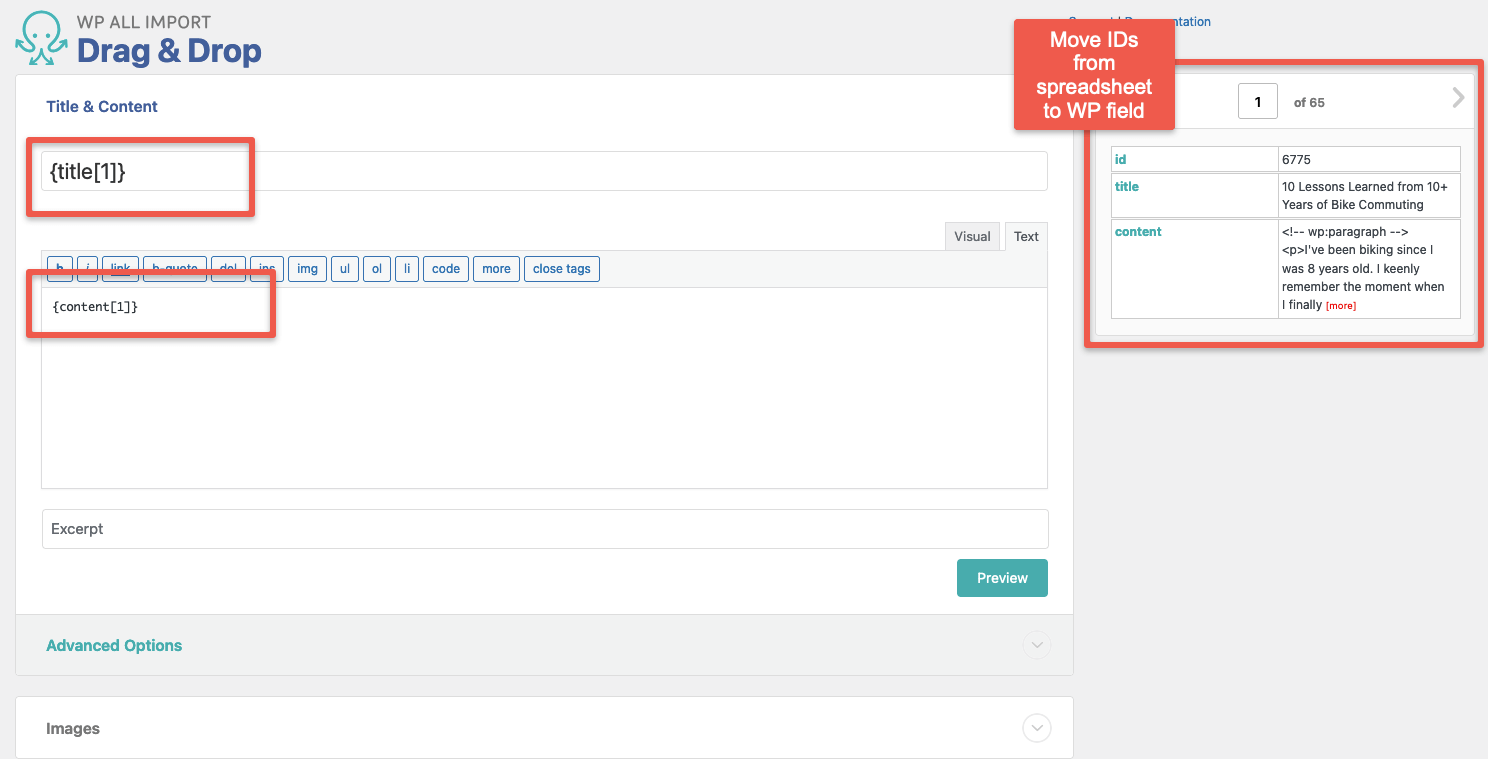Switch editor to the Visual tab
This screenshot has width=1488, height=759.
tap(972, 236)
